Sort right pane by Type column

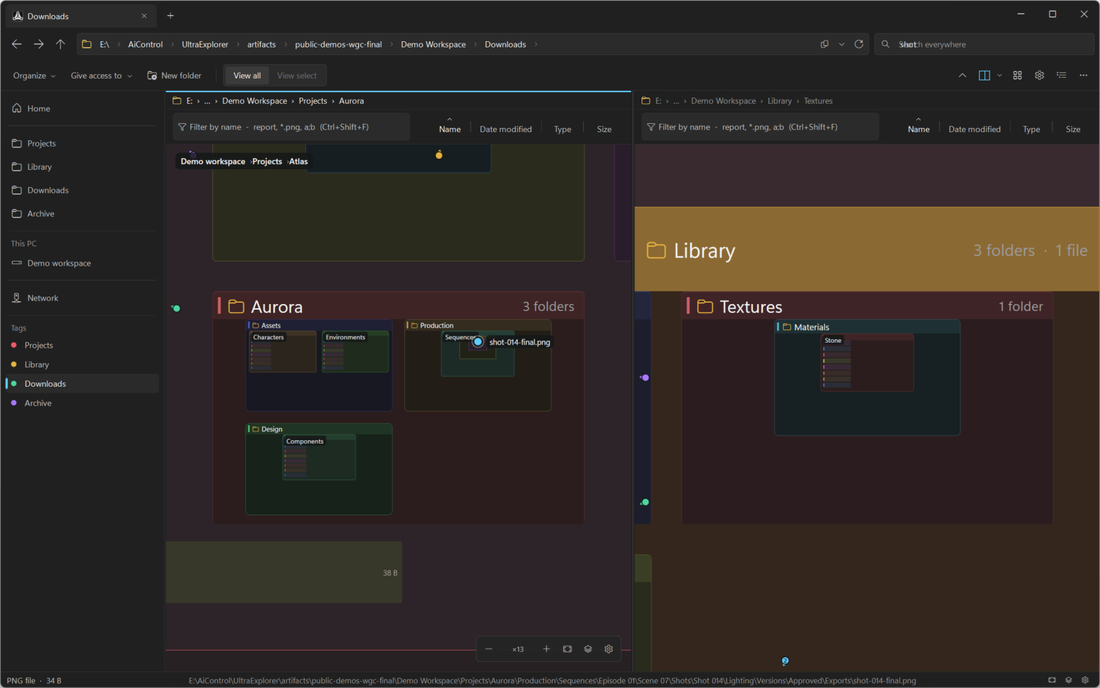pos(1031,129)
